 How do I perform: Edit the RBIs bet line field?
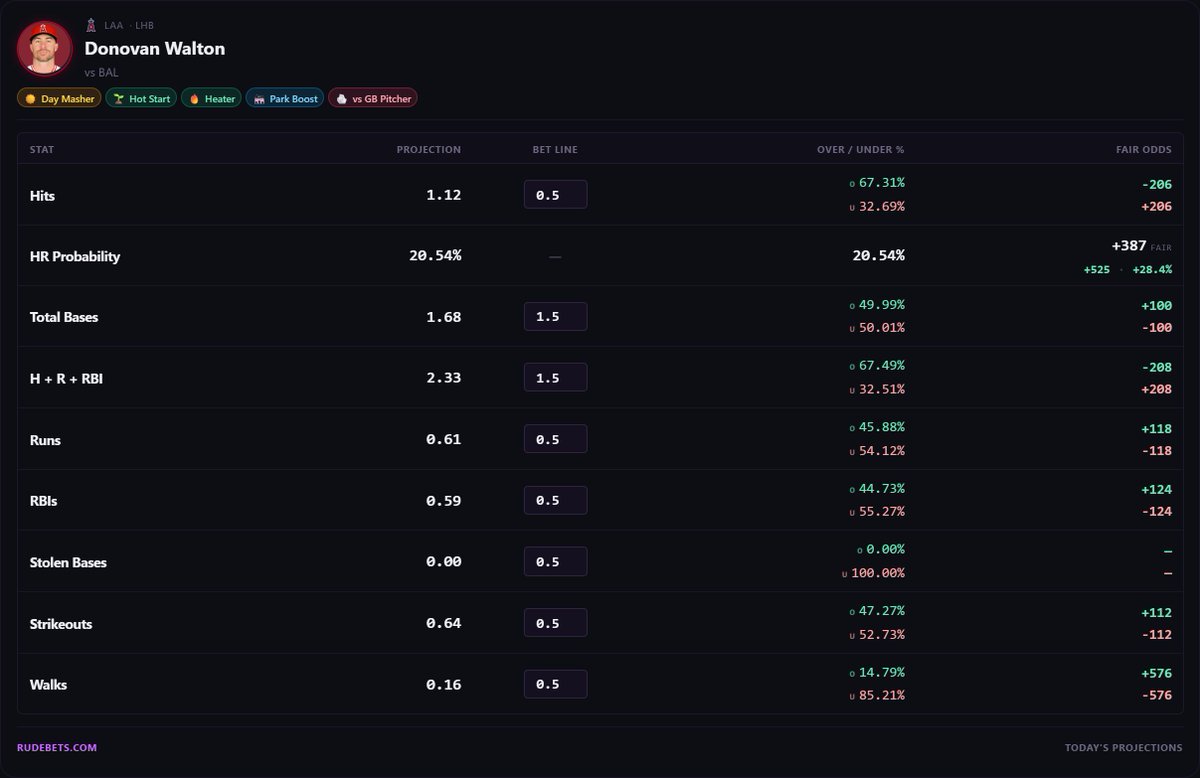point(555,500)
